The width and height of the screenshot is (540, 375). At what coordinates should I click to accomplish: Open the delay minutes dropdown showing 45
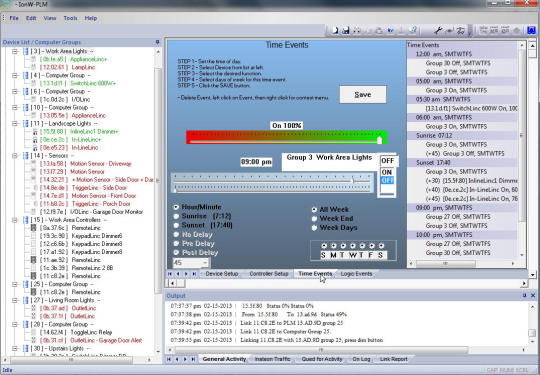tap(205, 263)
